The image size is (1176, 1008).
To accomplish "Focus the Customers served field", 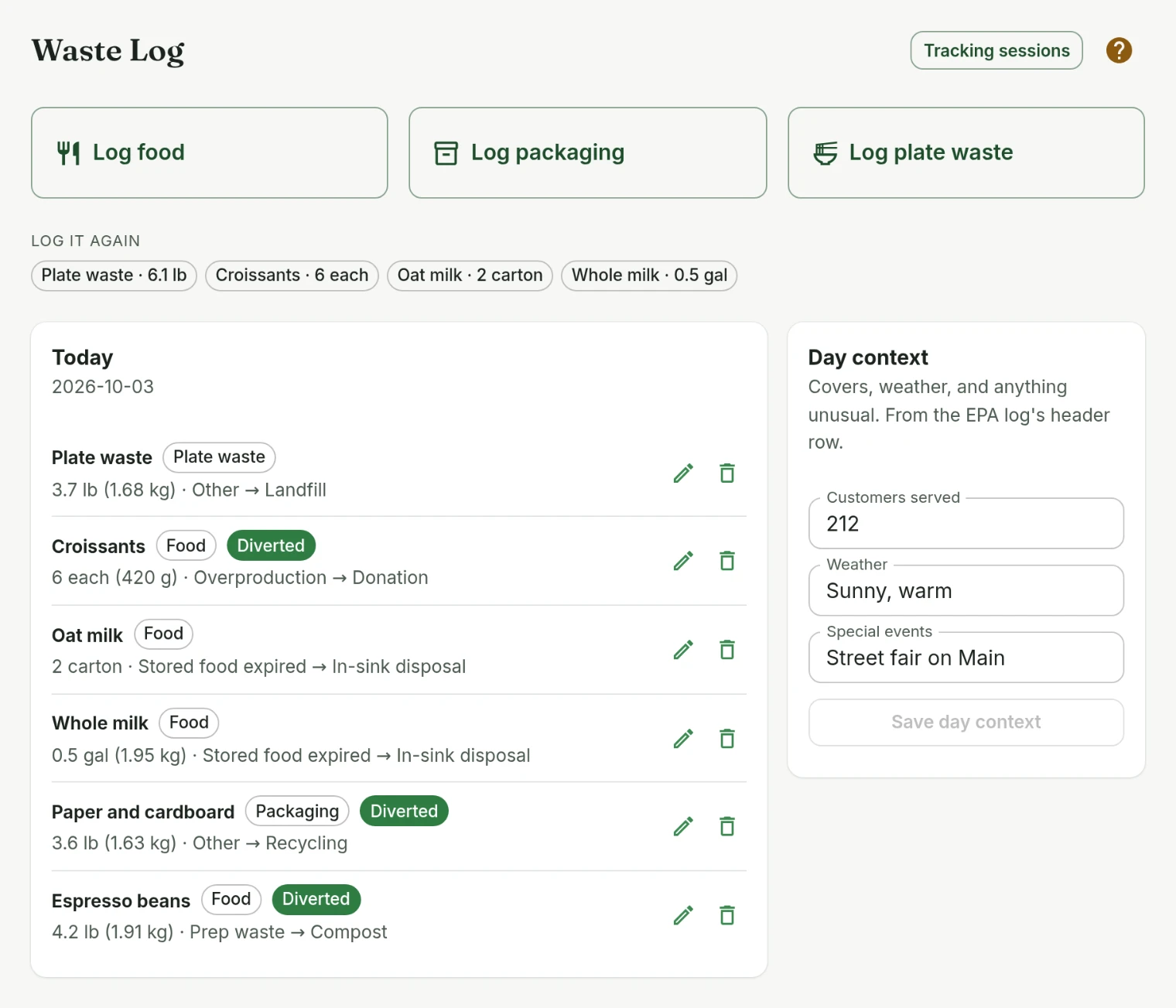I will (x=966, y=524).
